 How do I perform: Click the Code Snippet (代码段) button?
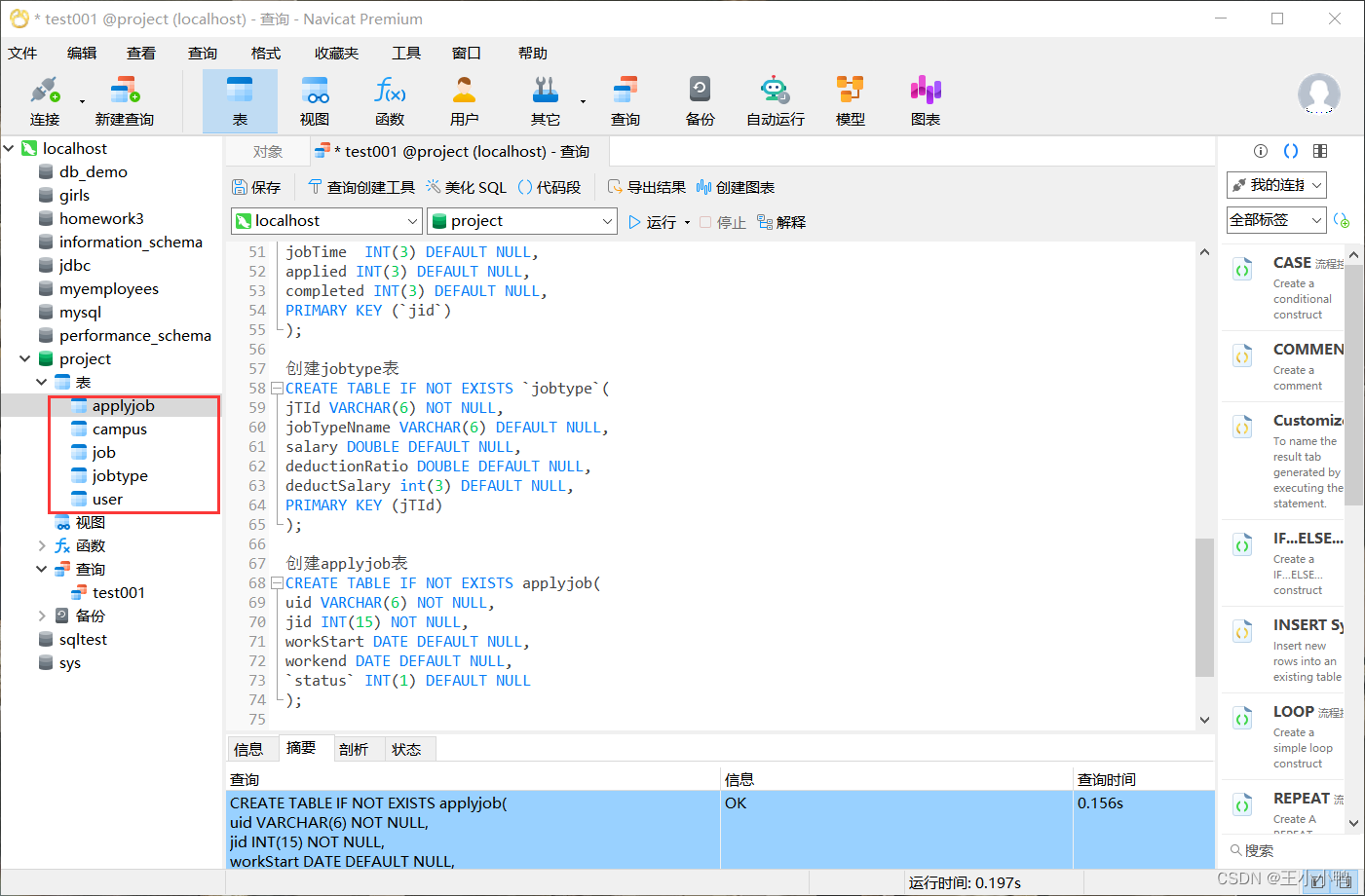[x=550, y=187]
